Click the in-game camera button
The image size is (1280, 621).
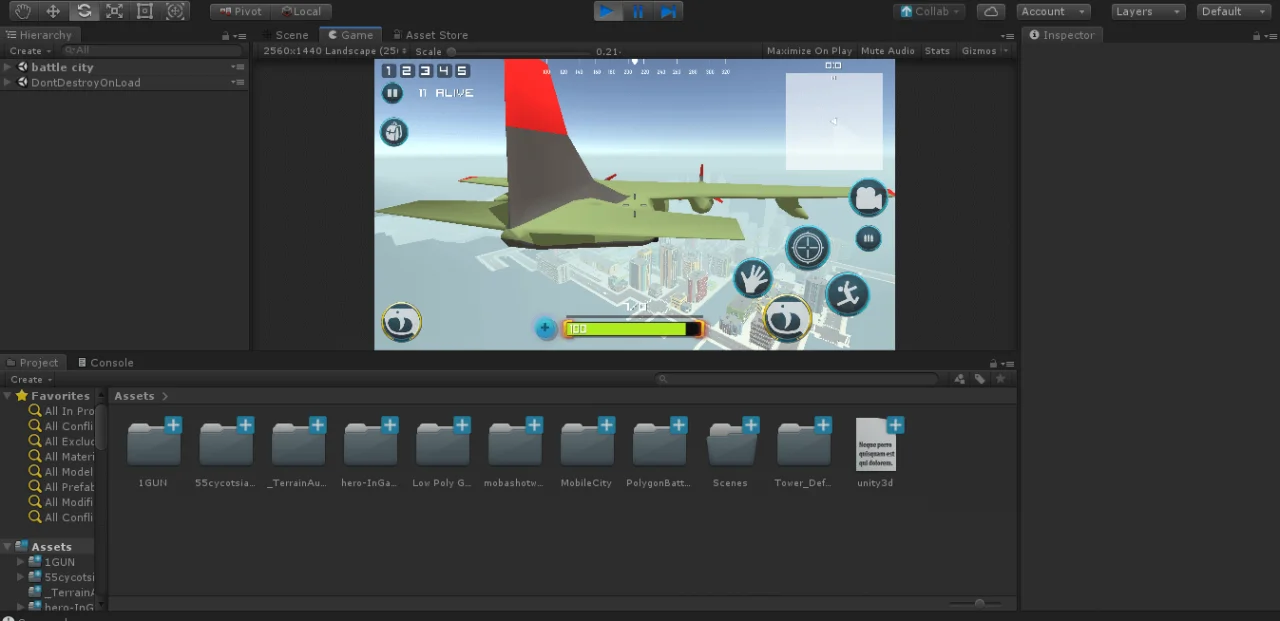coord(868,198)
